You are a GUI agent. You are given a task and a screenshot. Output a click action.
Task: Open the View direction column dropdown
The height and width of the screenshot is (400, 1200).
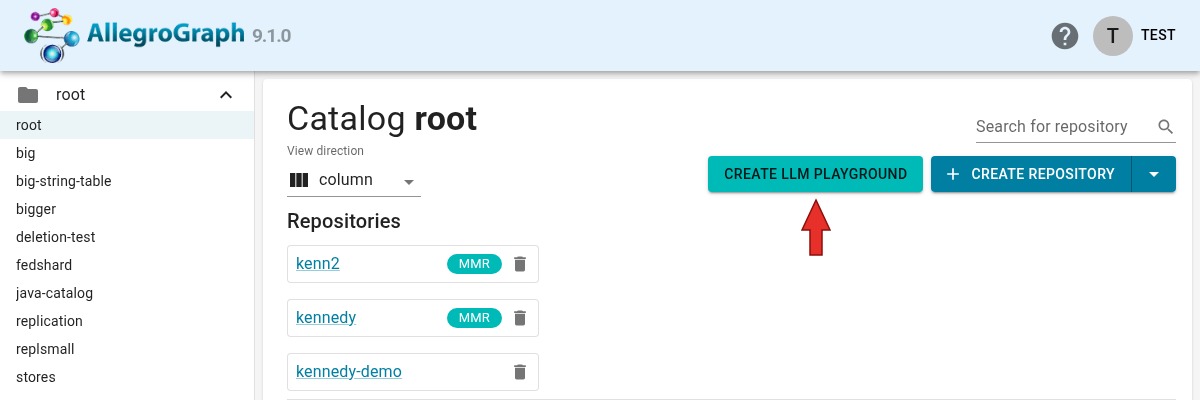tap(354, 181)
